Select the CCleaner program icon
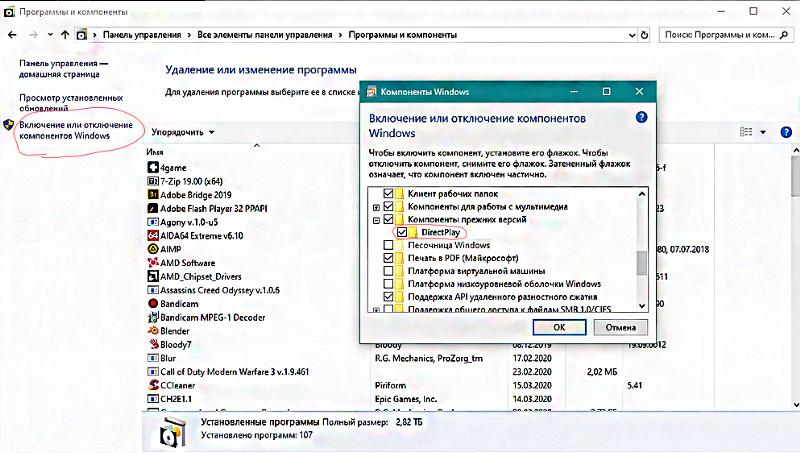This screenshot has width=800, height=453. tap(153, 385)
